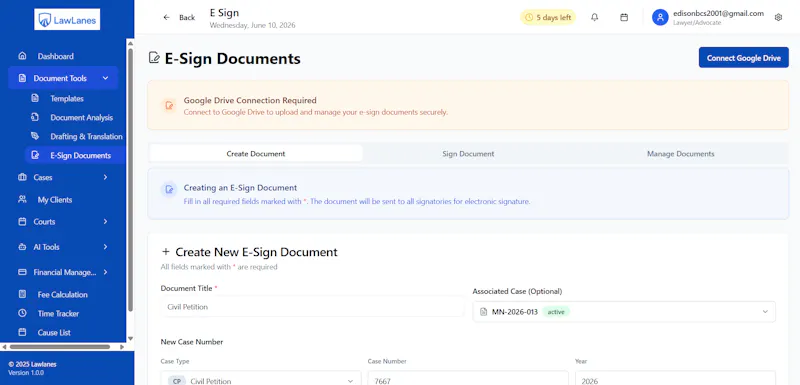The width and height of the screenshot is (800, 385).
Task: Go to Dashboard via home icon
Action: click(x=22, y=56)
